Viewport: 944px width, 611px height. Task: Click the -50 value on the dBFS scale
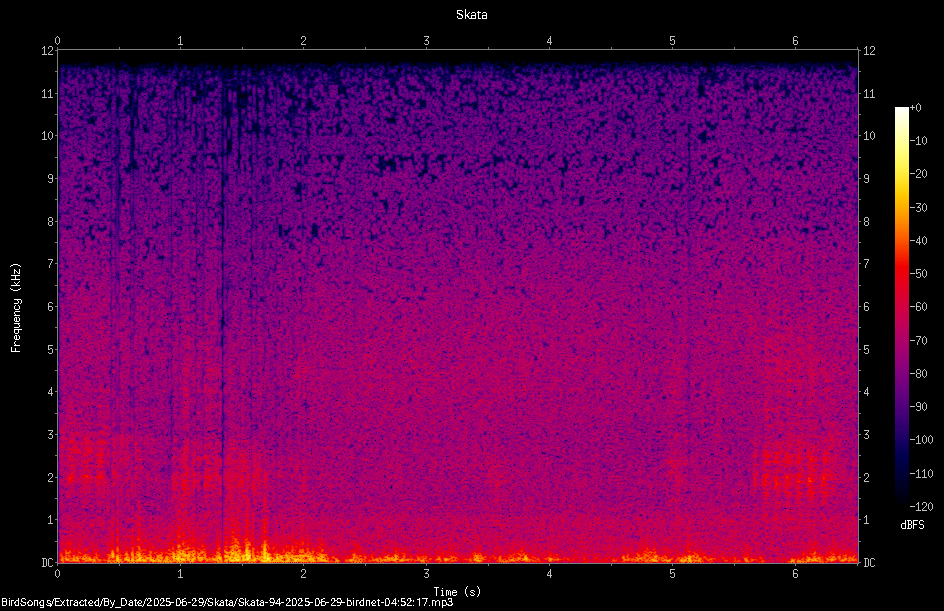click(918, 273)
